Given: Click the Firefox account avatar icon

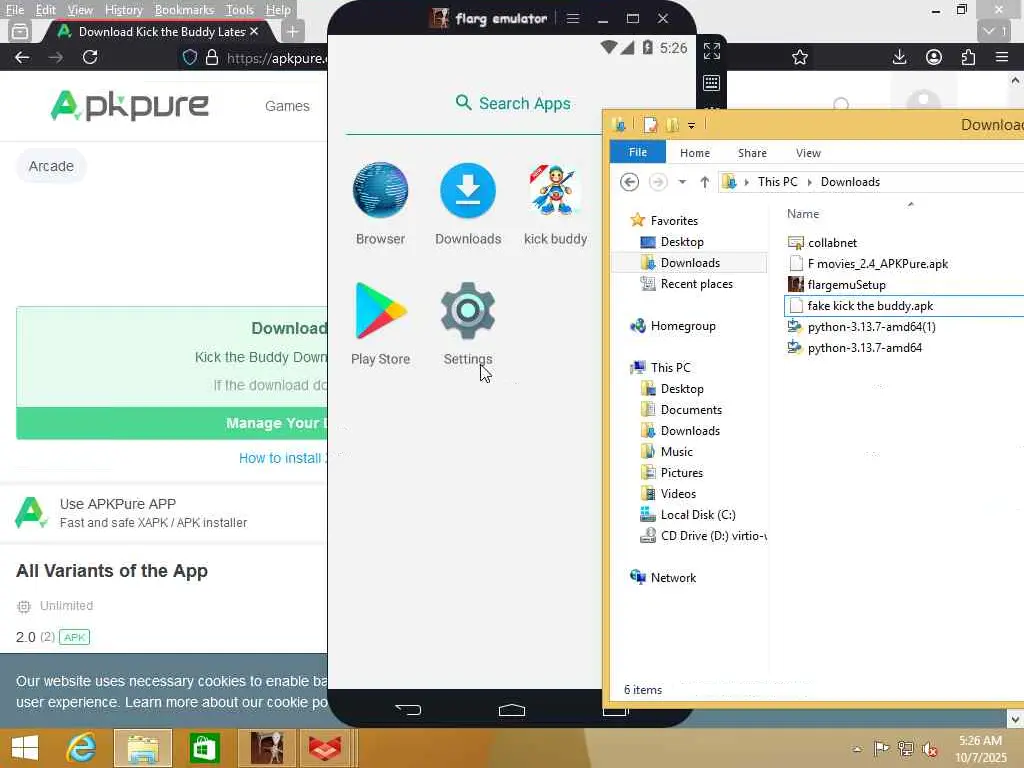Looking at the screenshot, I should coord(934,57).
